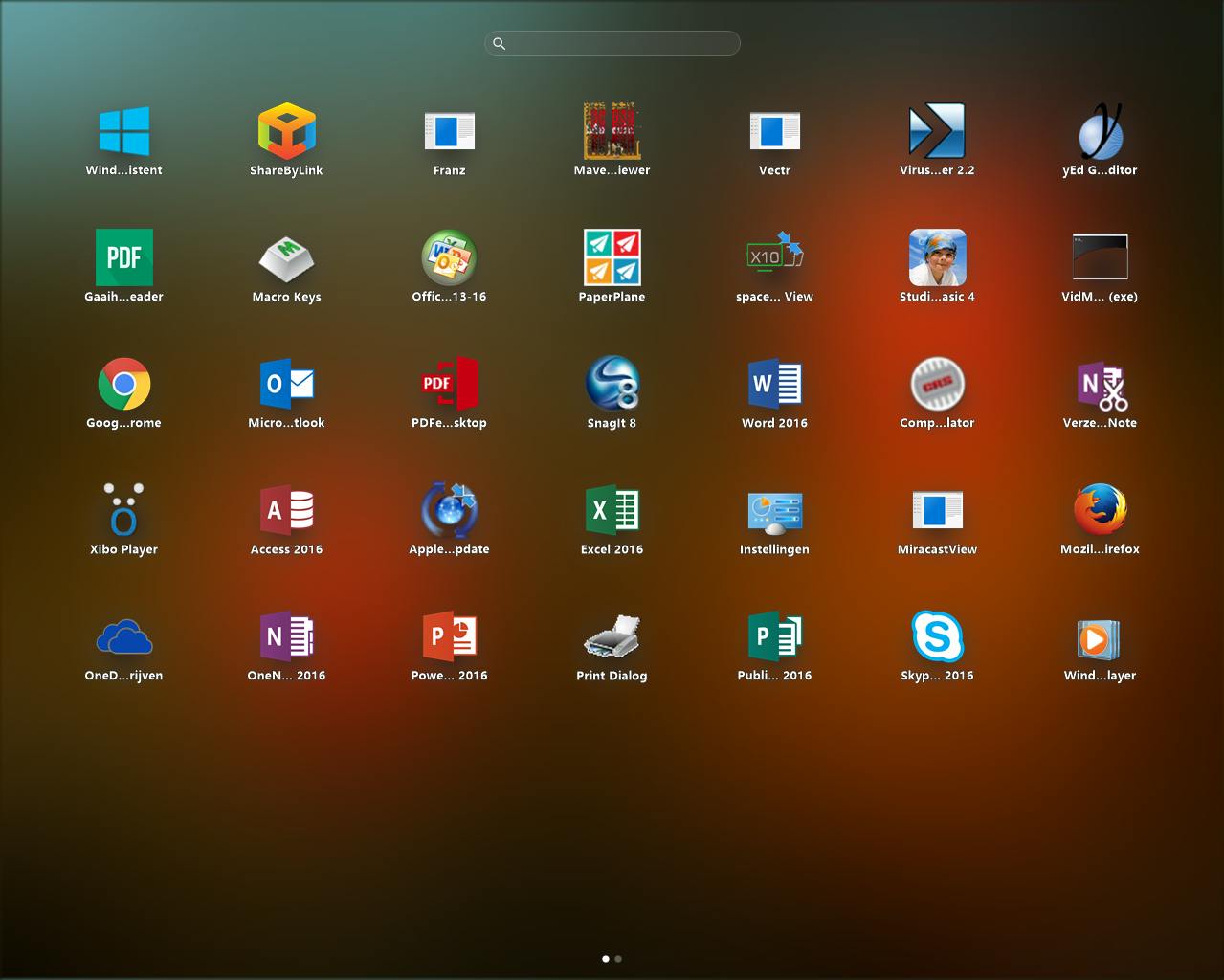
Task: Open Xibo Player
Action: point(123,509)
